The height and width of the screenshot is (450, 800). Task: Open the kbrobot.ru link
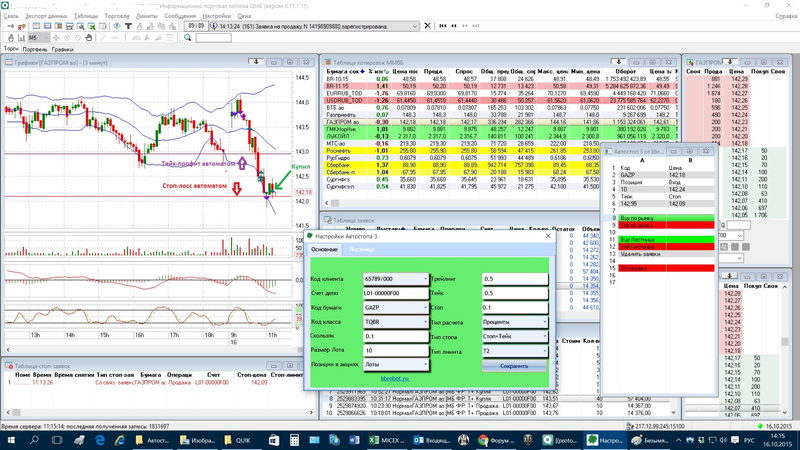click(x=395, y=380)
